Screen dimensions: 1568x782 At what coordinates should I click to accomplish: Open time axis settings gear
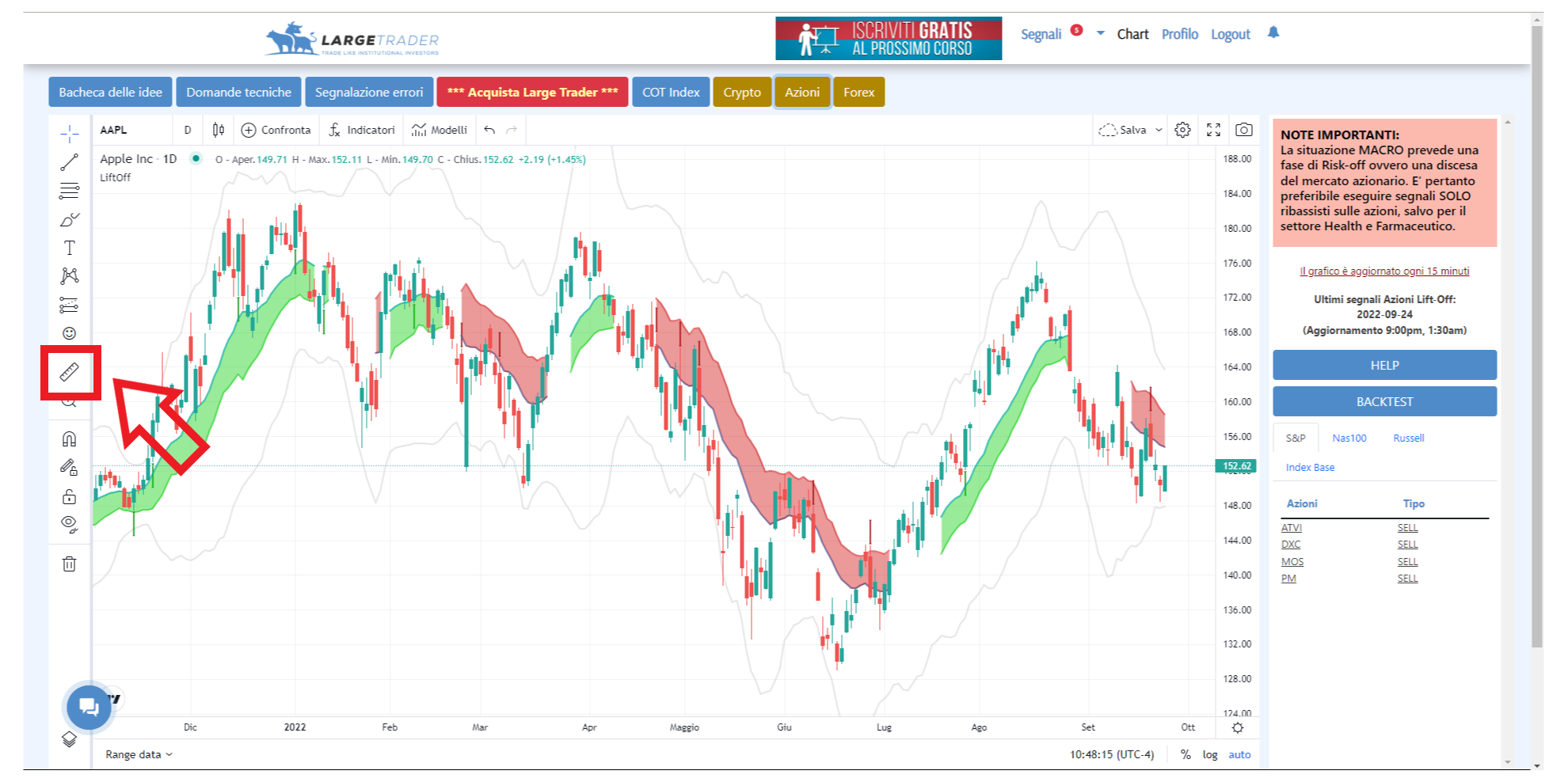[x=1238, y=727]
